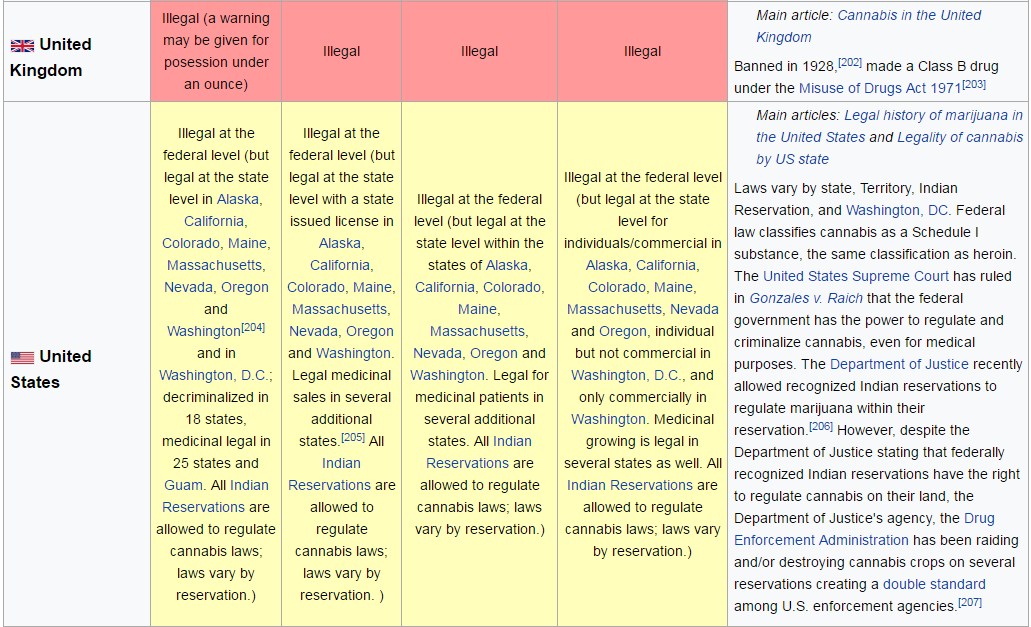Follow the Washington, DC link in notes paragraph
The width and height of the screenshot is (1031, 627).
pyautogui.click(x=897, y=210)
